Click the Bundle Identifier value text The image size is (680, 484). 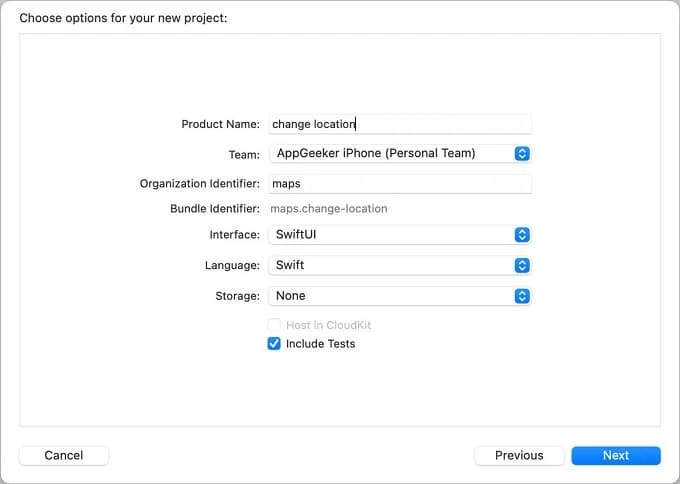tap(329, 209)
